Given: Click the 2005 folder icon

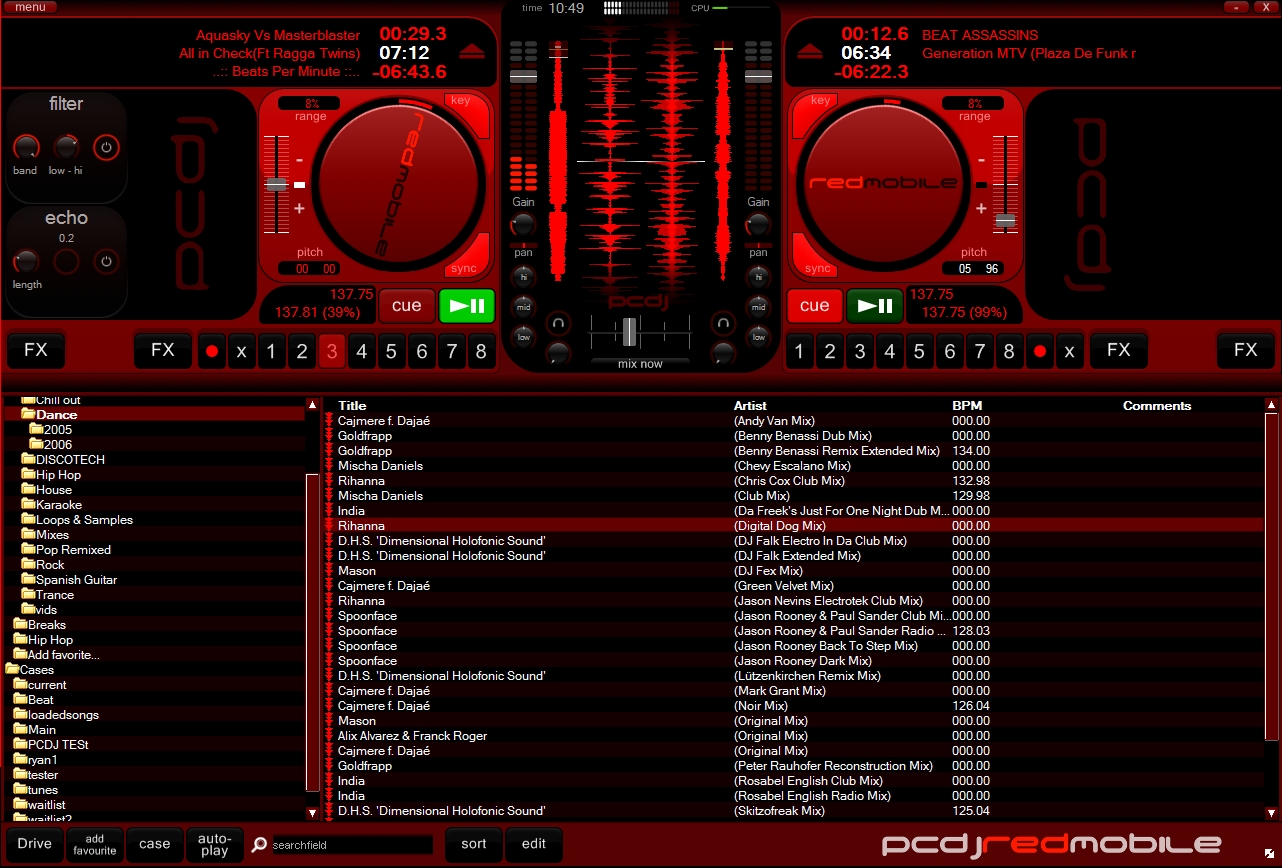Looking at the screenshot, I should point(36,429).
